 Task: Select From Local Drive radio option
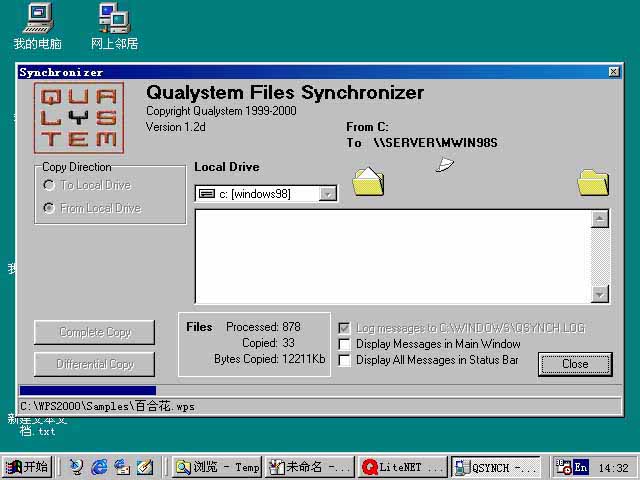(49, 208)
